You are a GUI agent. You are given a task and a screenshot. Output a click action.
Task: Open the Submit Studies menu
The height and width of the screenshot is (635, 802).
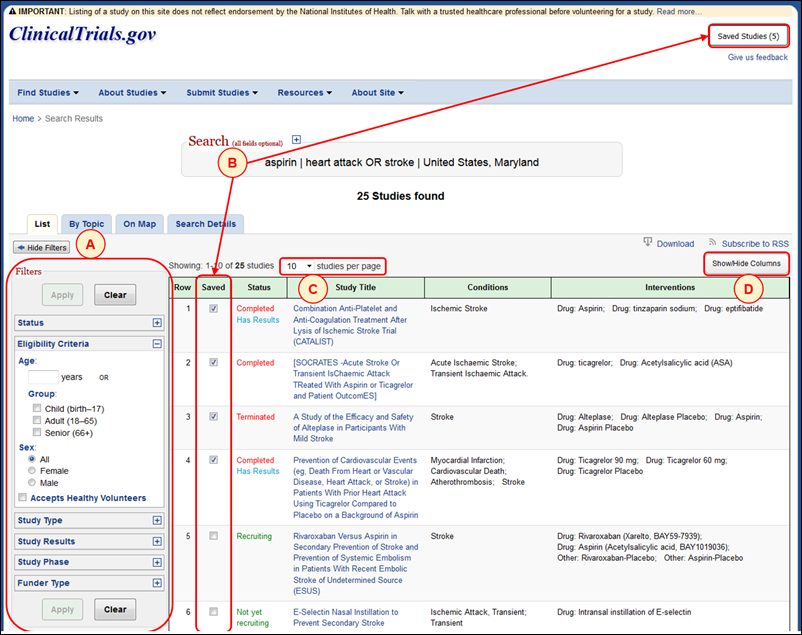(222, 93)
